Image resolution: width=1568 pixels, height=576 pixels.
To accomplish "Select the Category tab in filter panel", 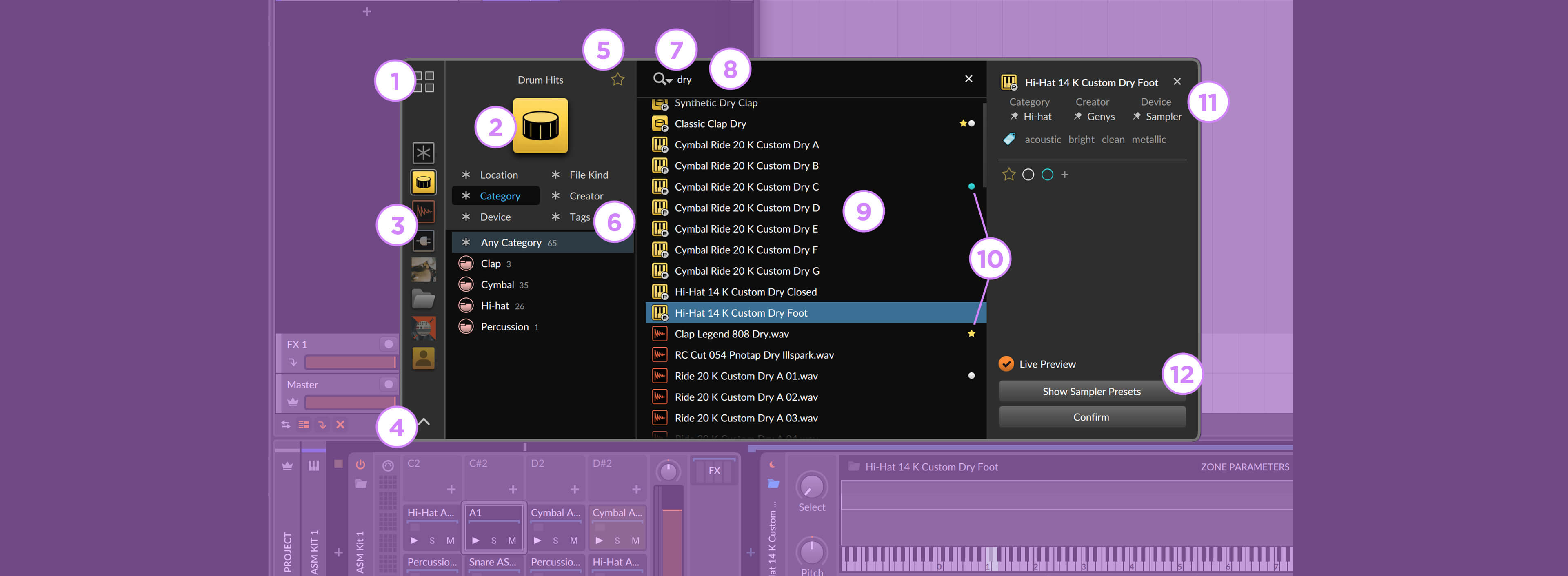I will pyautogui.click(x=499, y=195).
